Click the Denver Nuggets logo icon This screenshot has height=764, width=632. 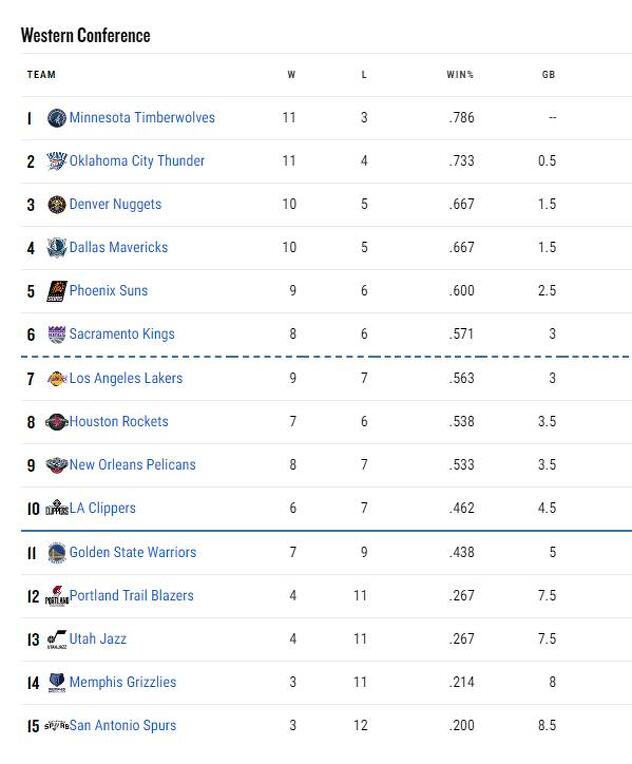tap(57, 205)
